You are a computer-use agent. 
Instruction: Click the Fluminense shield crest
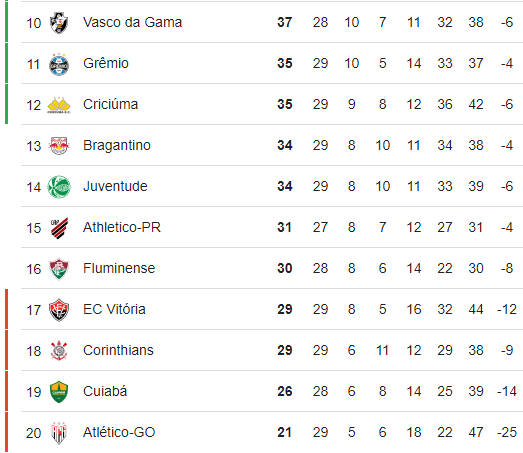coord(59,269)
